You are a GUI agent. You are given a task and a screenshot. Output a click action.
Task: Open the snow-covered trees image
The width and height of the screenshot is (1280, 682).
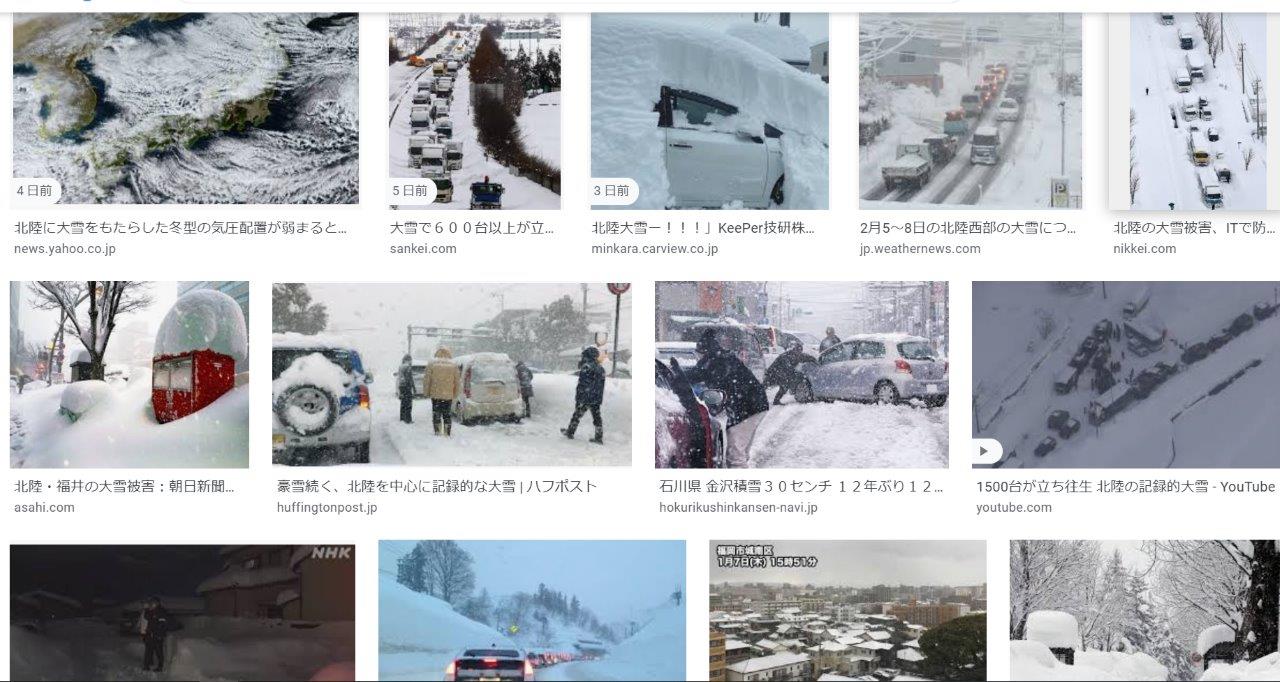pyautogui.click(x=1144, y=611)
